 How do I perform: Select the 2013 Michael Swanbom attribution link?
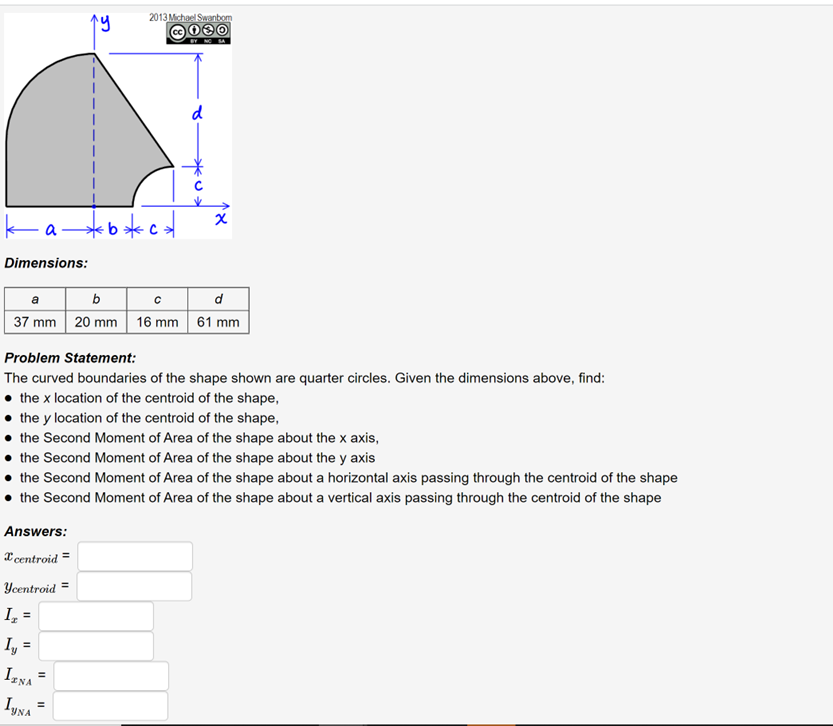pyautogui.click(x=190, y=17)
